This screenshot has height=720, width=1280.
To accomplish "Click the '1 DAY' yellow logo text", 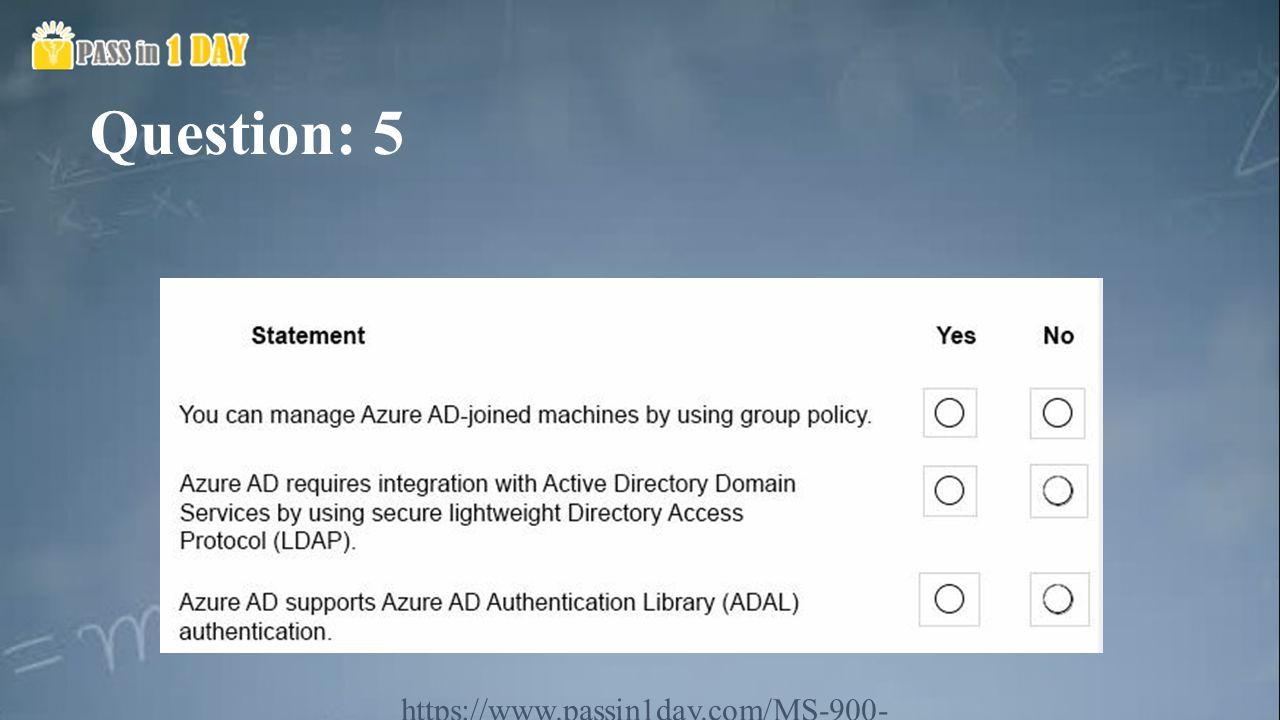I will (x=207, y=51).
